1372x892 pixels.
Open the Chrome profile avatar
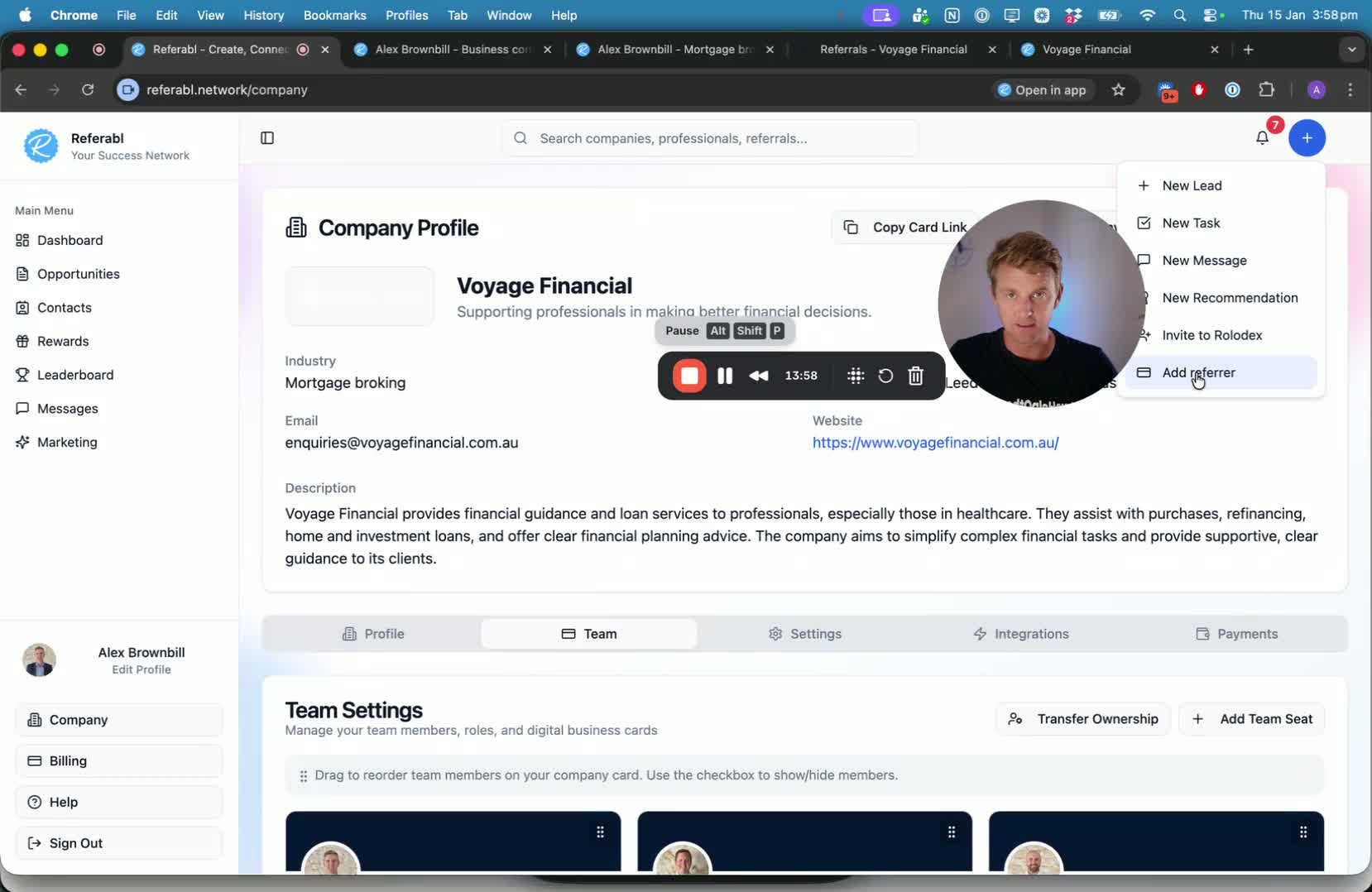tap(1317, 90)
